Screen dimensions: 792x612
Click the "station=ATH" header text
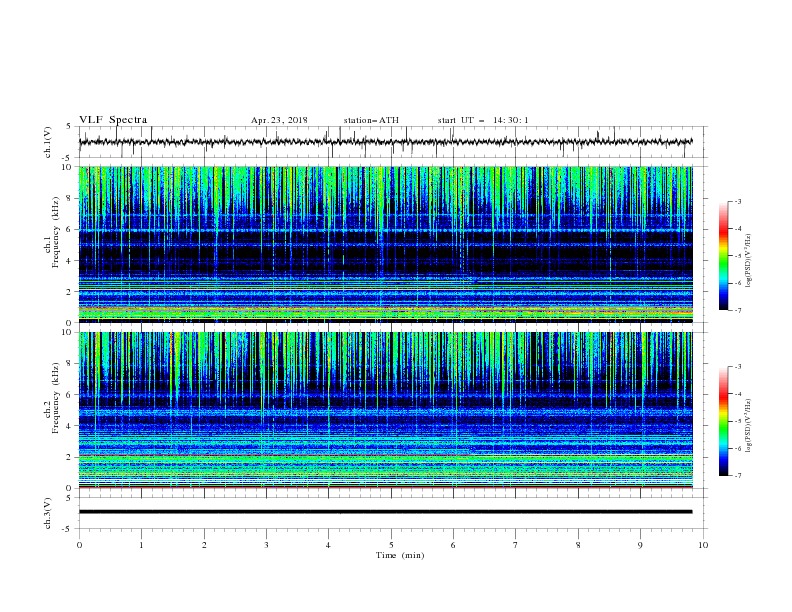(x=371, y=120)
